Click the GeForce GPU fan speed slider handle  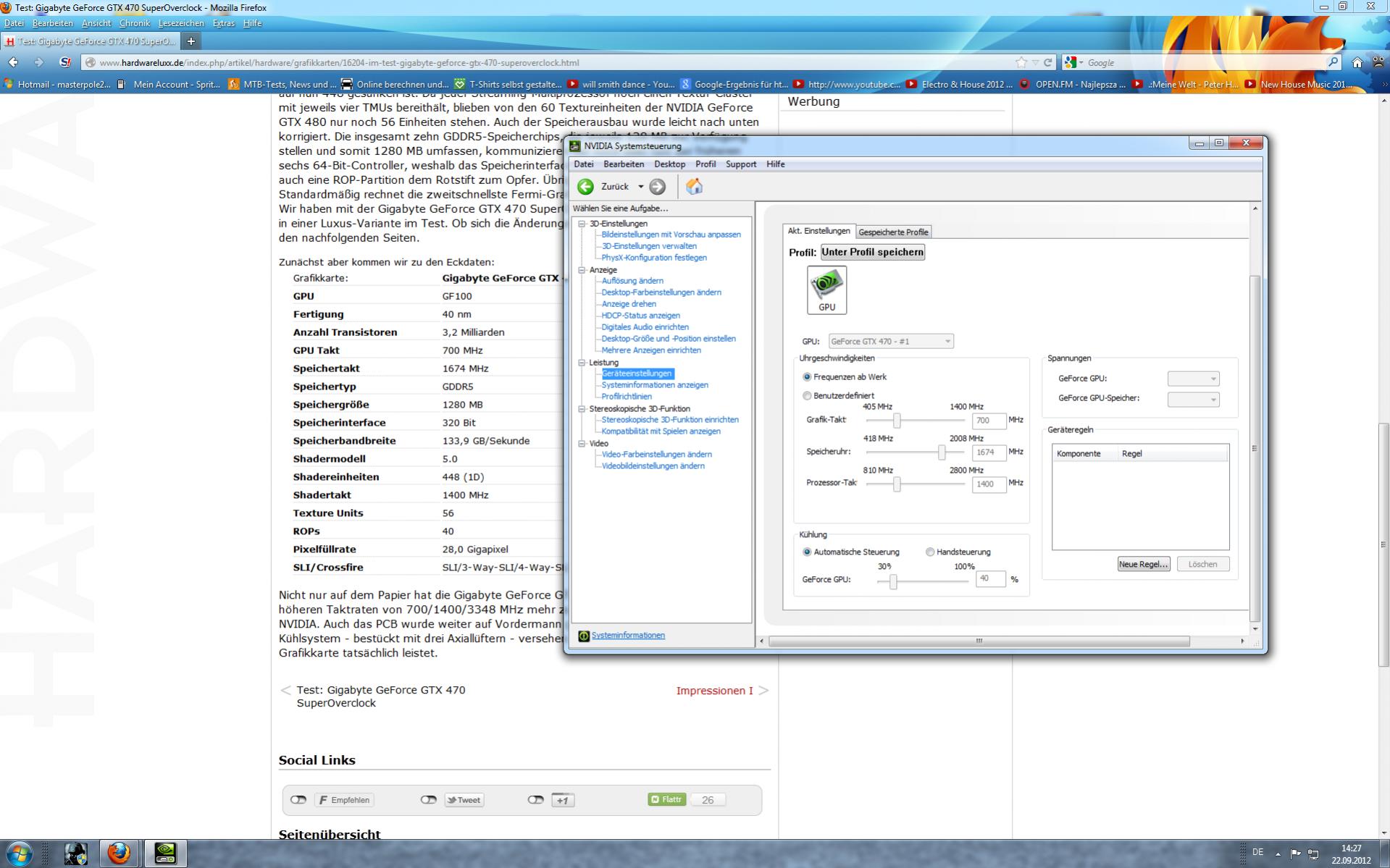893,581
